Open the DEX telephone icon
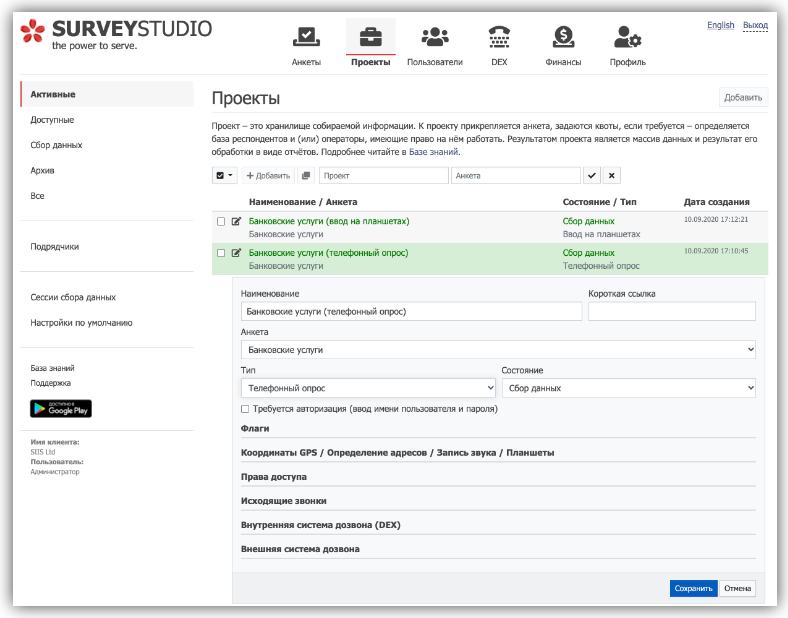The height and width of the screenshot is (618, 788). click(x=499, y=37)
